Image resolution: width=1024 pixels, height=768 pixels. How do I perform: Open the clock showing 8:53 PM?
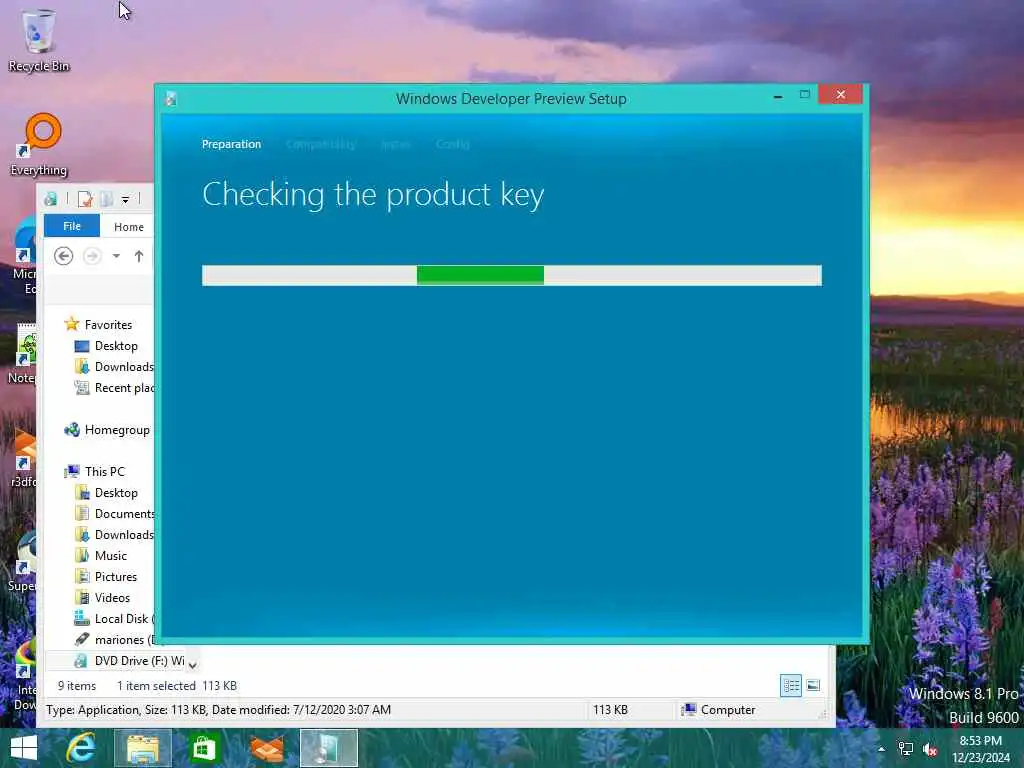coord(980,749)
